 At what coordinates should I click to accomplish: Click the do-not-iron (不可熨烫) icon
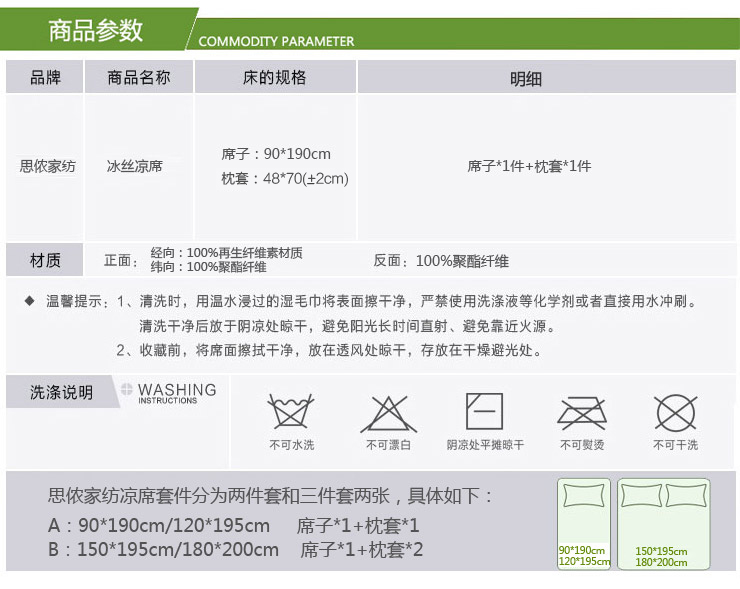[x=581, y=413]
